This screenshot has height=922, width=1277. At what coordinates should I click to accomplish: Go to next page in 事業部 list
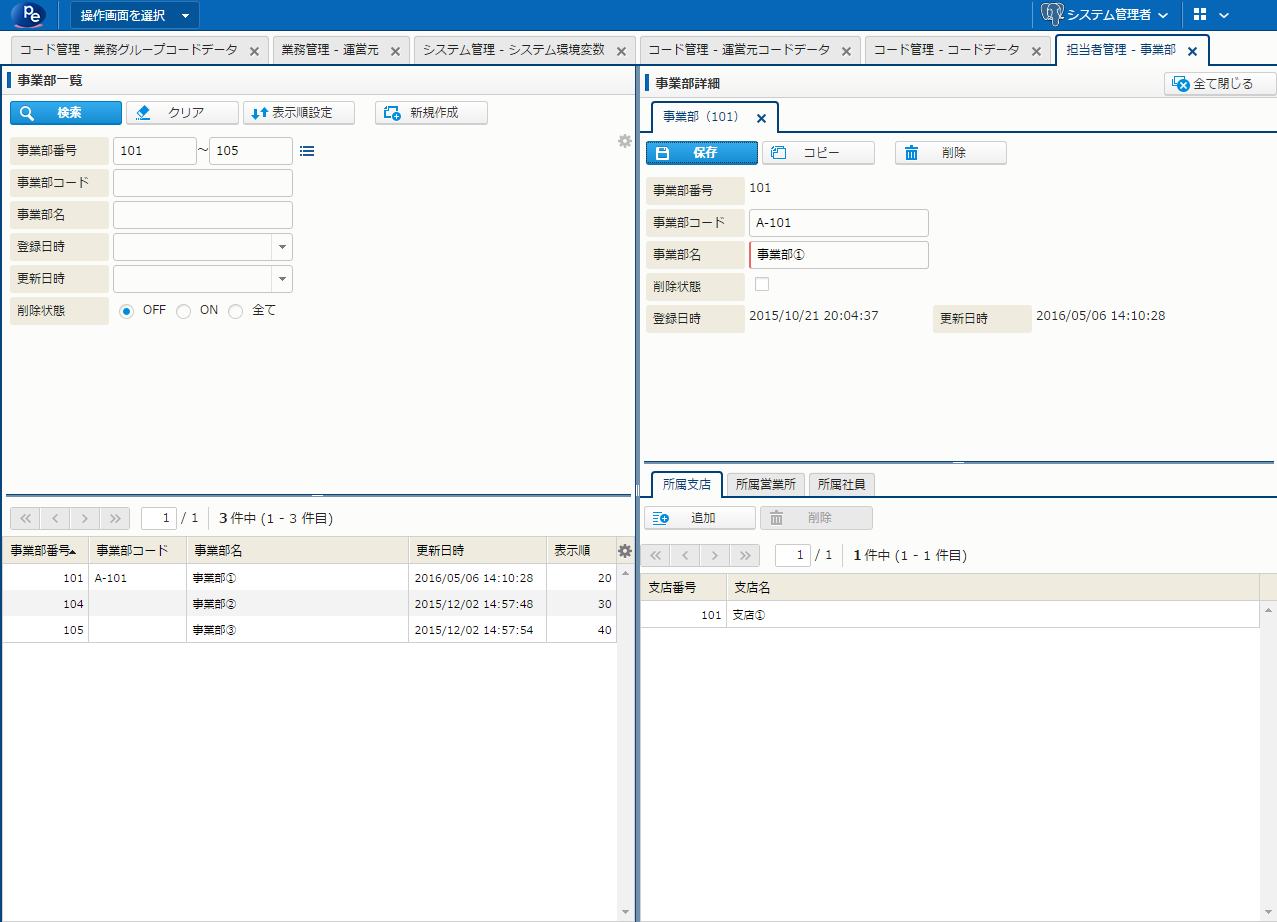(86, 518)
